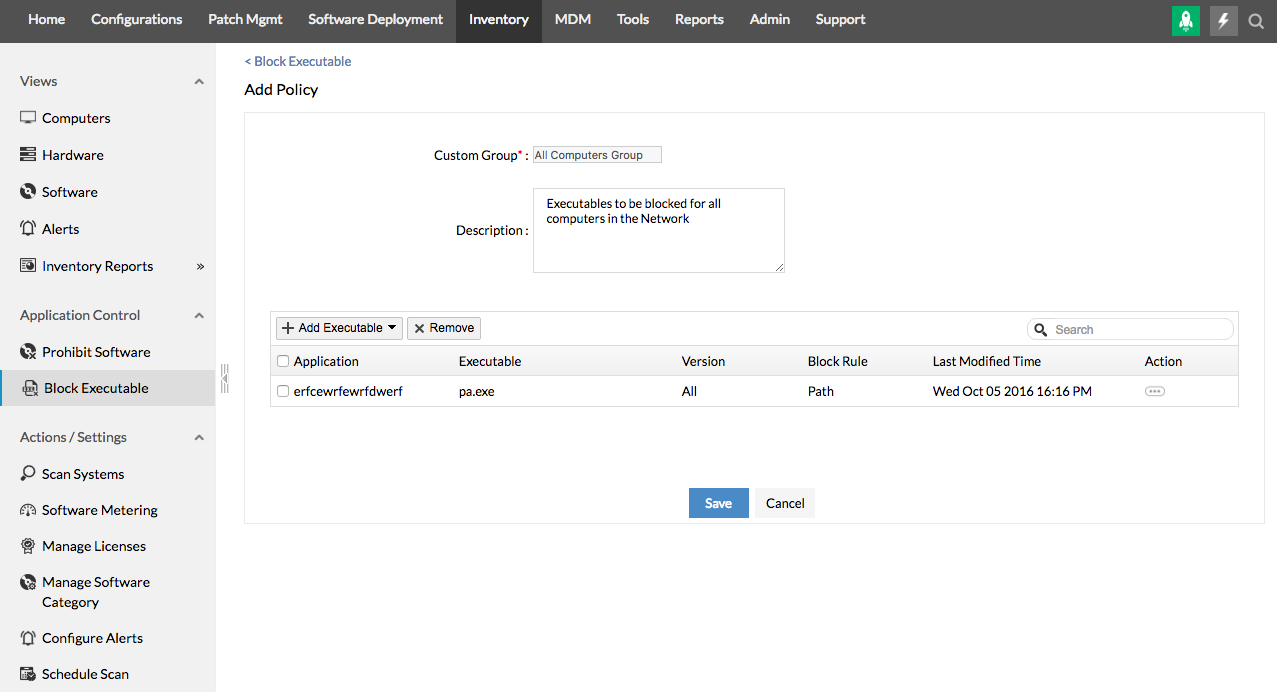Screen dimensions: 1277x692
Task: Click the Computers monitor icon in sidebar
Action: 28,118
